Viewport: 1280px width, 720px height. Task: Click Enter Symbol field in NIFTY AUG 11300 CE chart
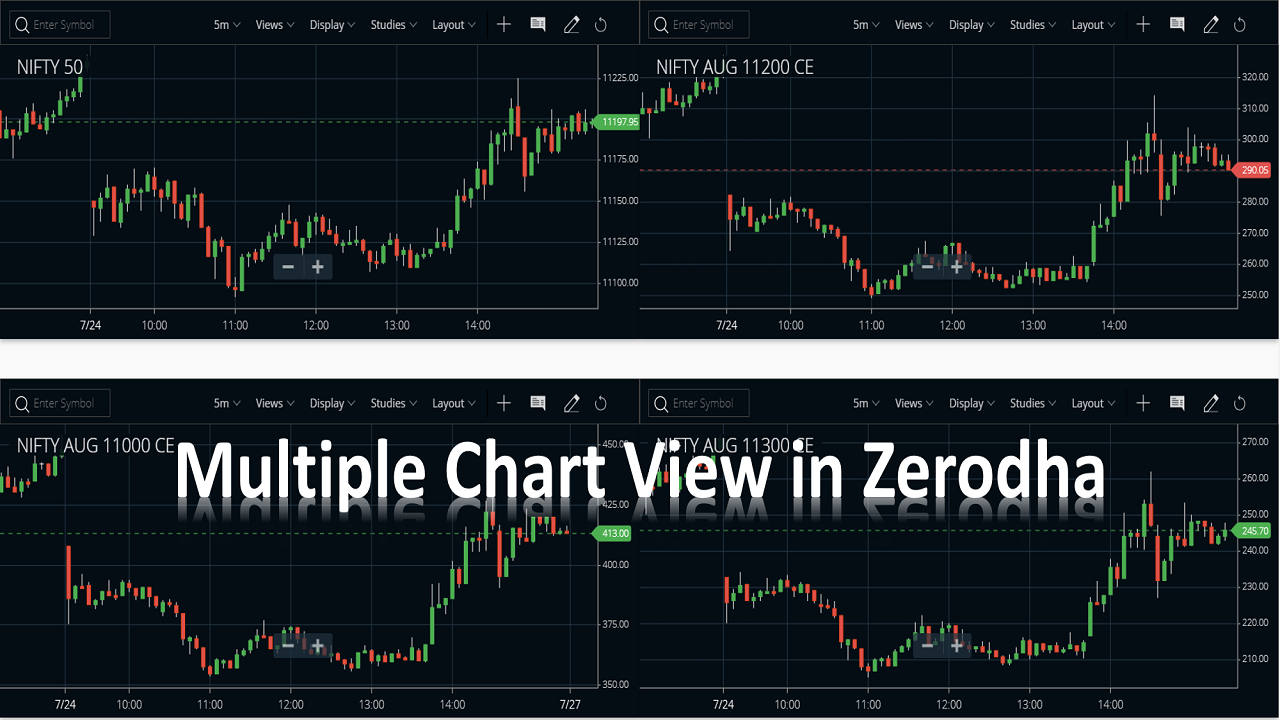tap(699, 403)
